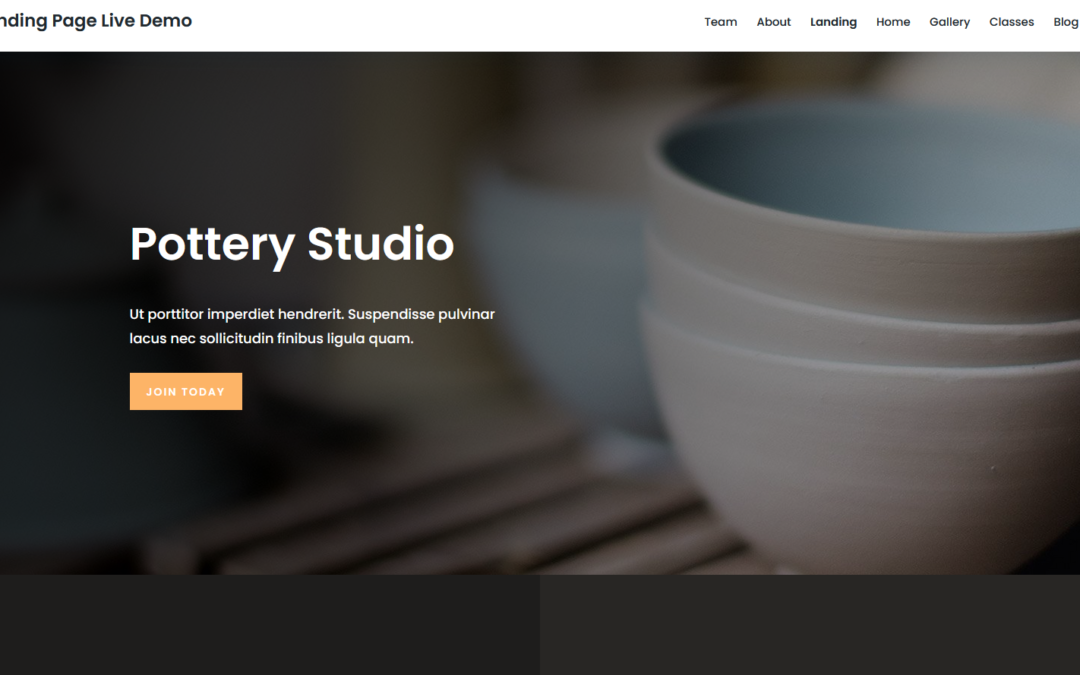
Task: Click the "lacus nec sollicitudin finibus" text line
Action: click(x=271, y=338)
